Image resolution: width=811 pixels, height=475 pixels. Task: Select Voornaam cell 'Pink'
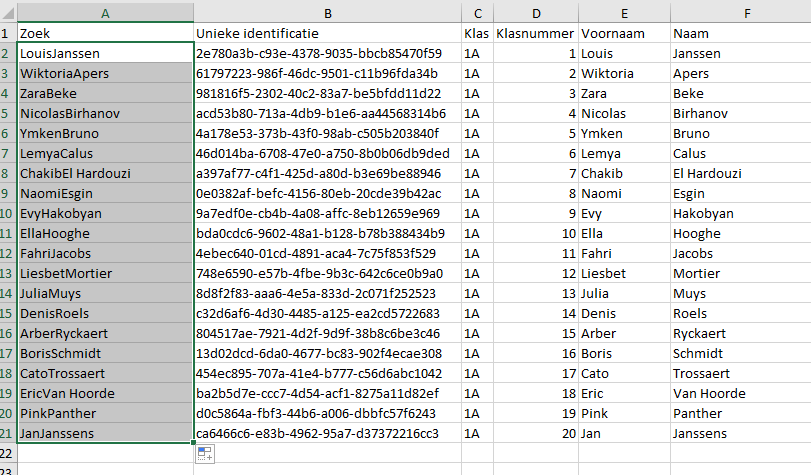pos(624,413)
